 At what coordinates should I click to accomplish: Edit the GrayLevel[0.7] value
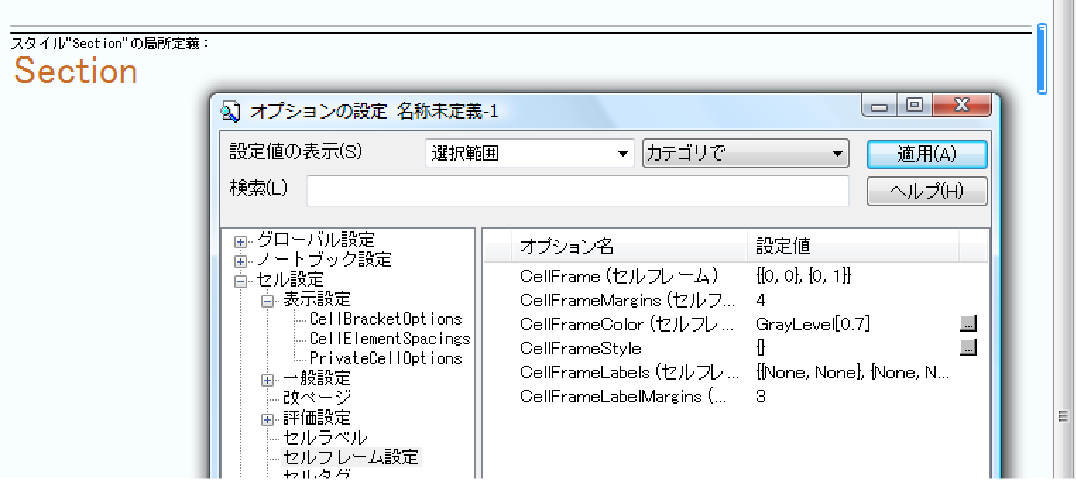tap(813, 324)
